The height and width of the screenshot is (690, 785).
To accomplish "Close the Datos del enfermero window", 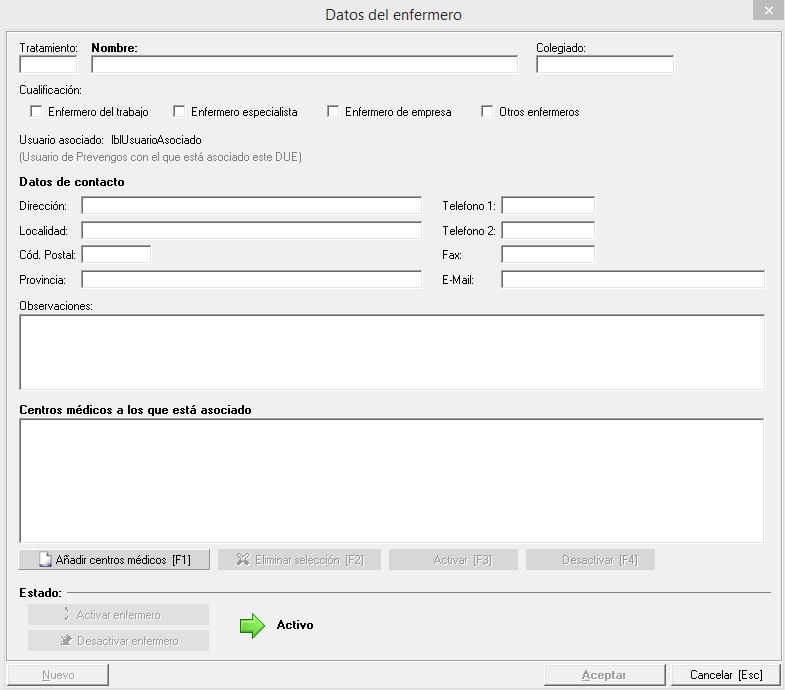I will point(767,11).
